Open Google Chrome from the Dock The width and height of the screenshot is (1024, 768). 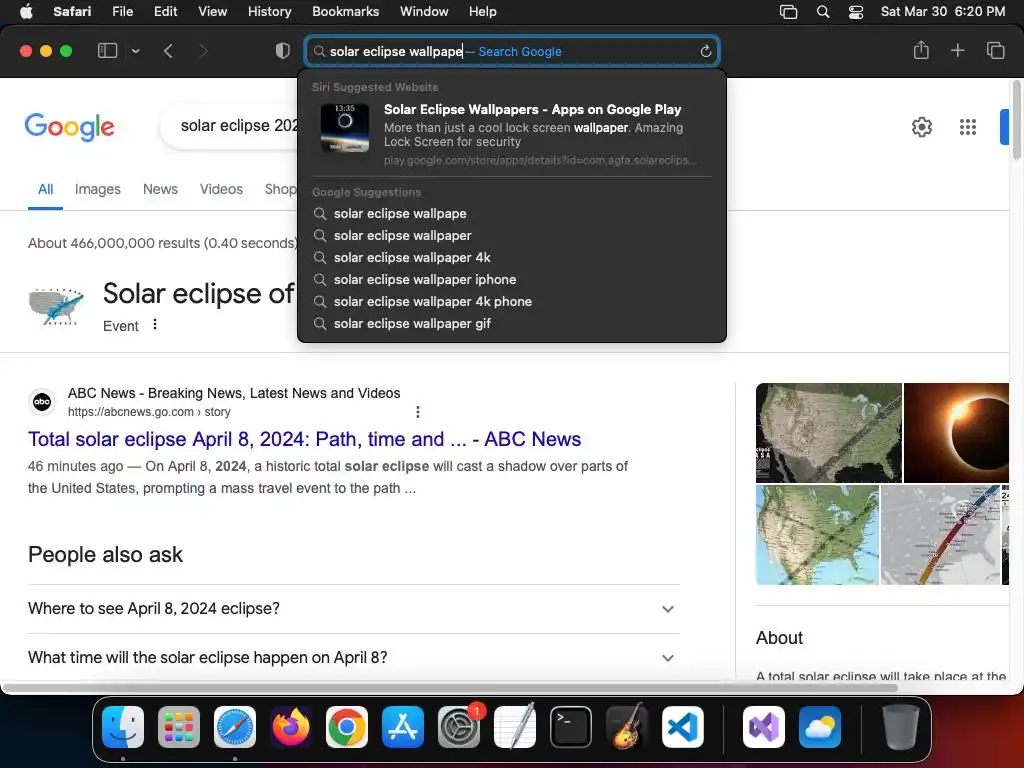[347, 727]
